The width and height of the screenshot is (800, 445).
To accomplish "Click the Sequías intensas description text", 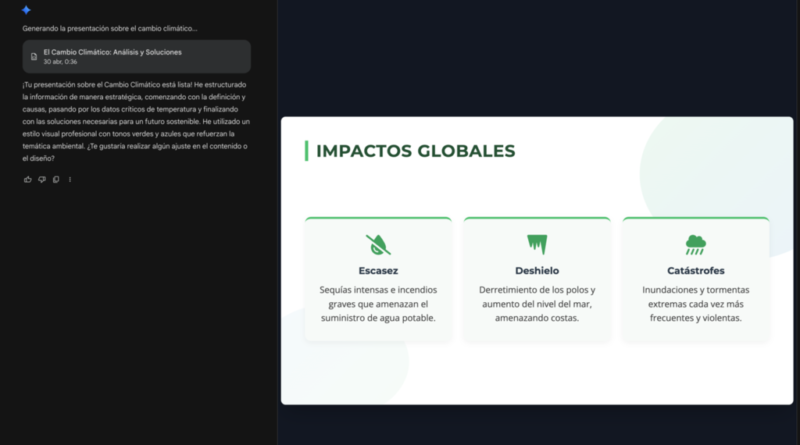I will [x=378, y=304].
